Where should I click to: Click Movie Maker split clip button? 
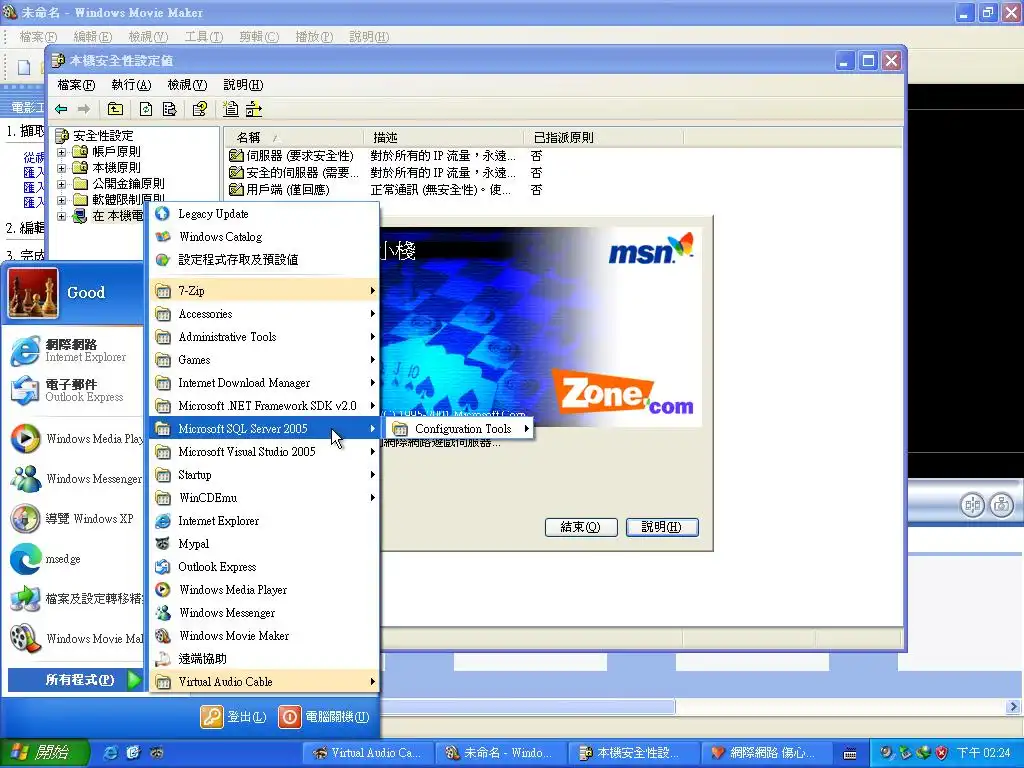point(972,505)
